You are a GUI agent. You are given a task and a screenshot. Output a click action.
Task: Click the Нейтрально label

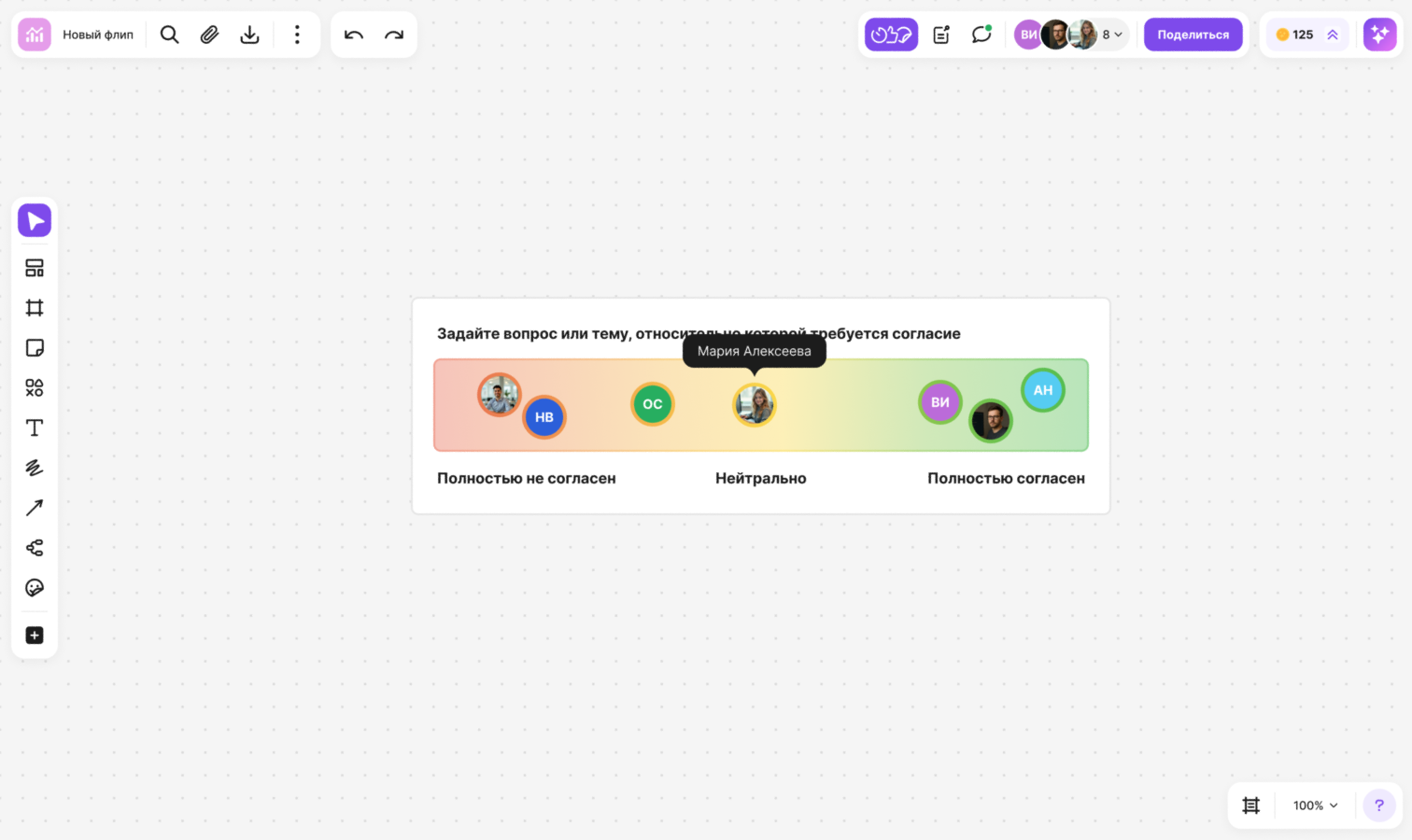tap(761, 479)
